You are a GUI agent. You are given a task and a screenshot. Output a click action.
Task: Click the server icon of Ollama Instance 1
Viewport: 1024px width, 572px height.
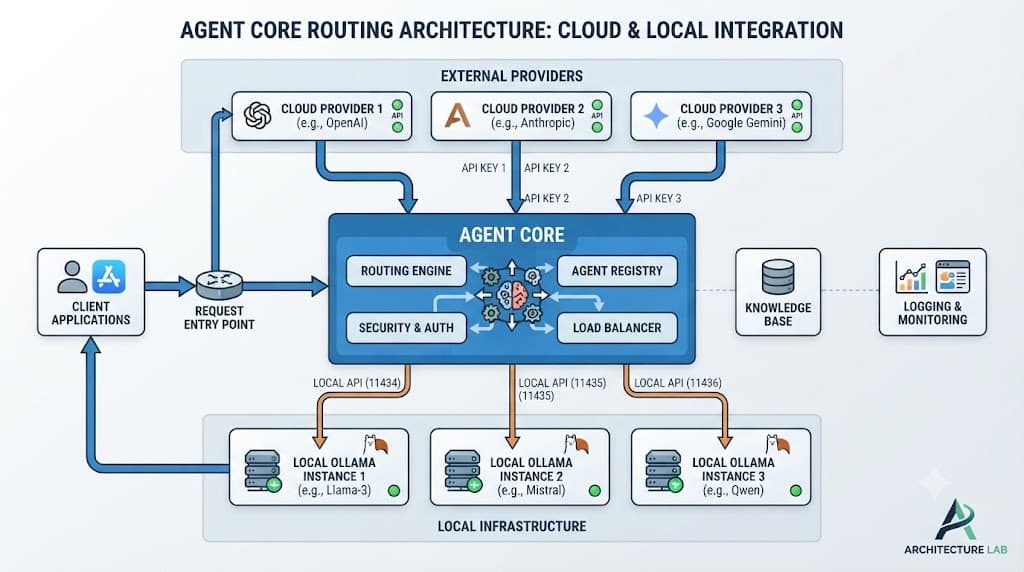pos(263,470)
